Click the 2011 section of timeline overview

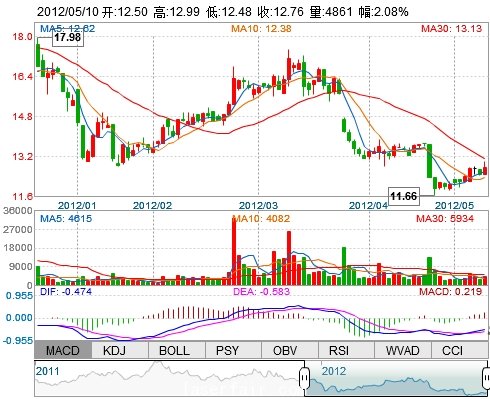[x=169, y=379]
